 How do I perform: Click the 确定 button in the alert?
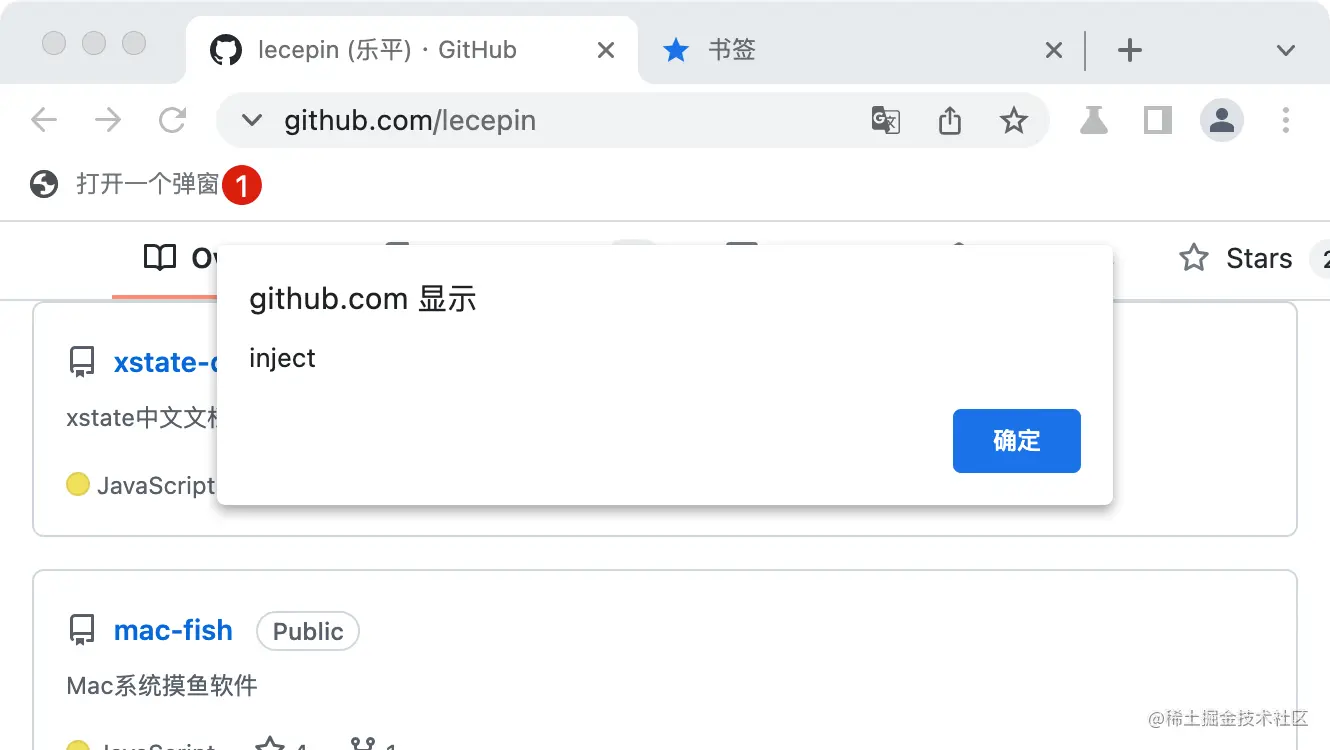(x=1017, y=441)
